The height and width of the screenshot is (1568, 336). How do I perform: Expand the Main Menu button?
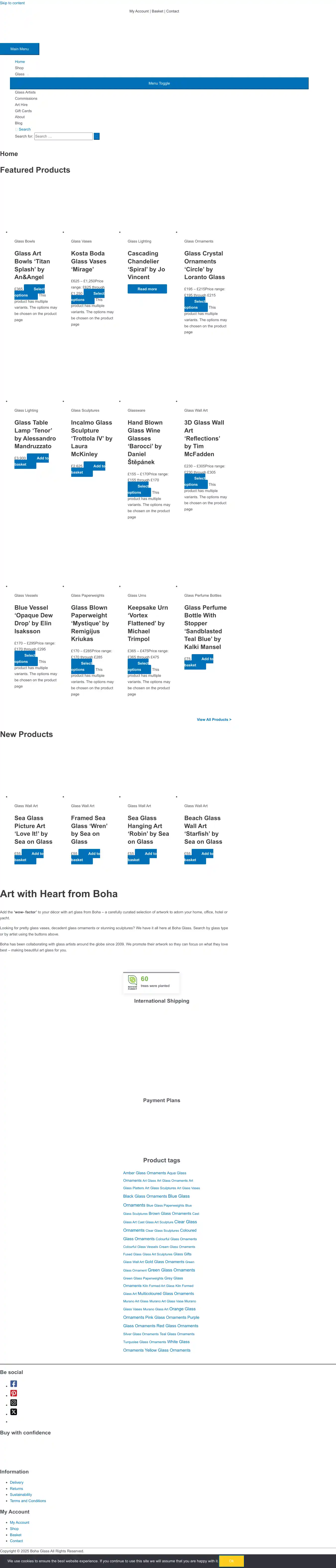pos(19,49)
